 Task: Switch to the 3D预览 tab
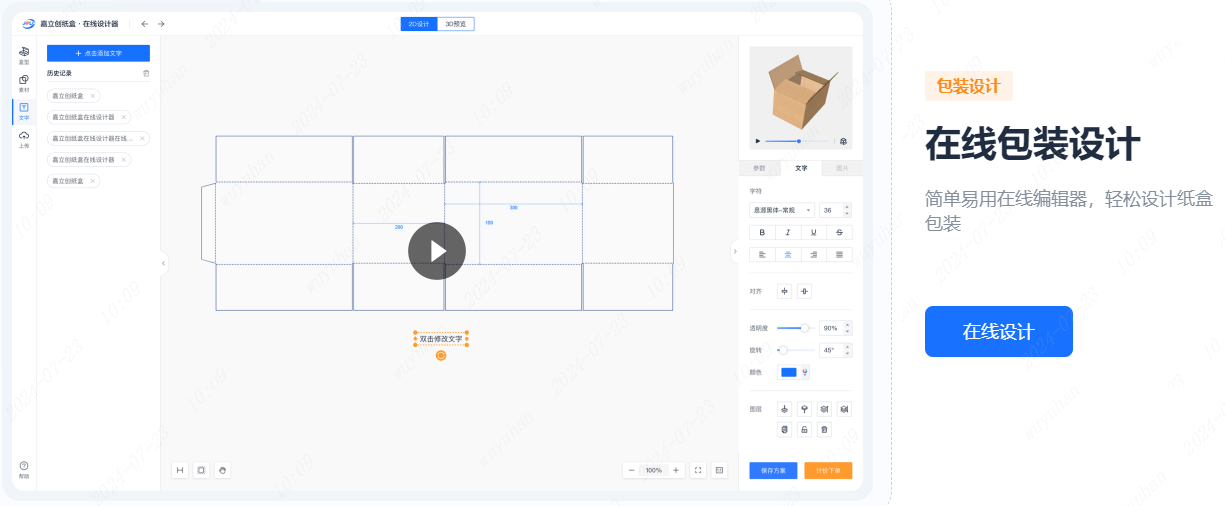[456, 24]
